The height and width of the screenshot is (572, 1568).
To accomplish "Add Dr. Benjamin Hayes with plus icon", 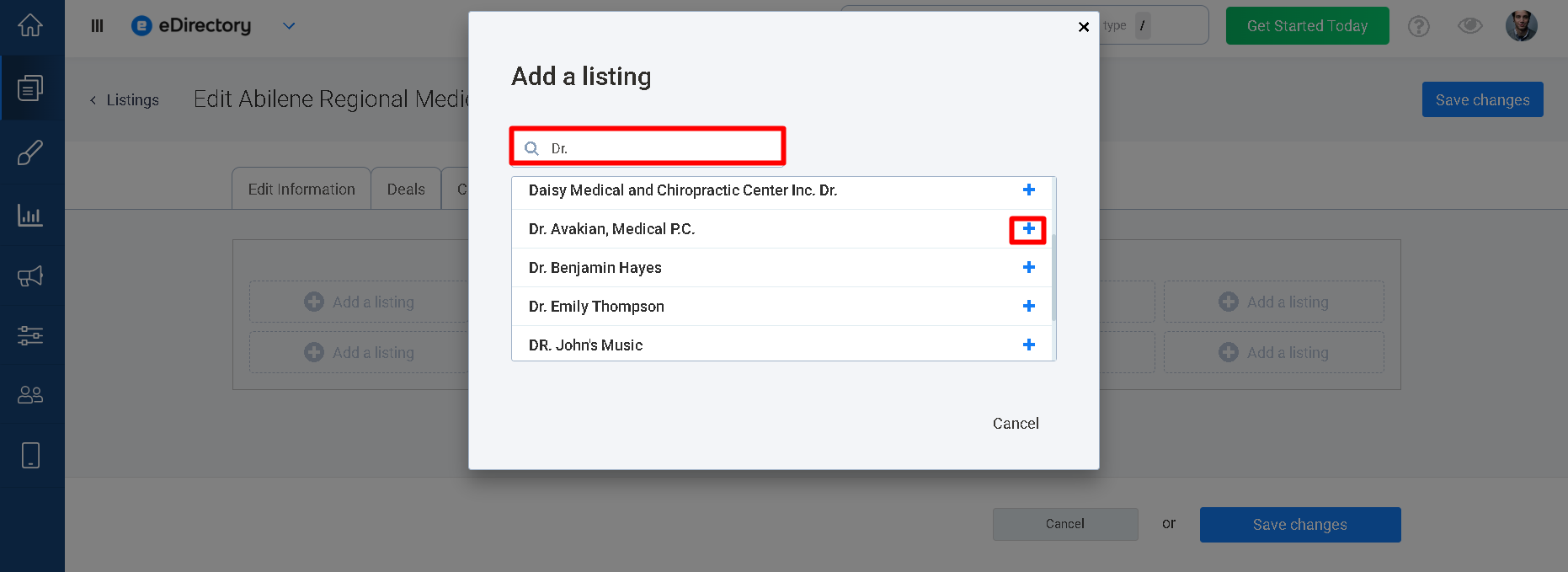I will pyautogui.click(x=1028, y=267).
